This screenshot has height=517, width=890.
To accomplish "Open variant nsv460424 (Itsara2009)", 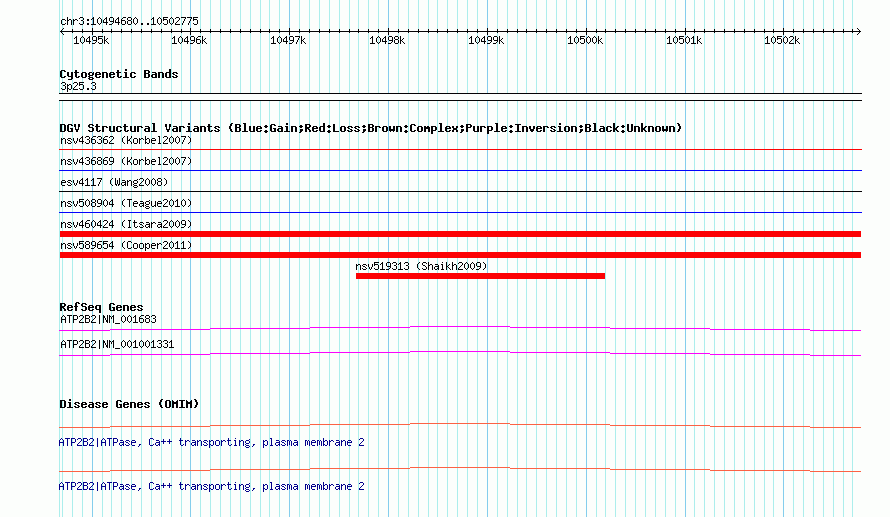I will [126, 224].
